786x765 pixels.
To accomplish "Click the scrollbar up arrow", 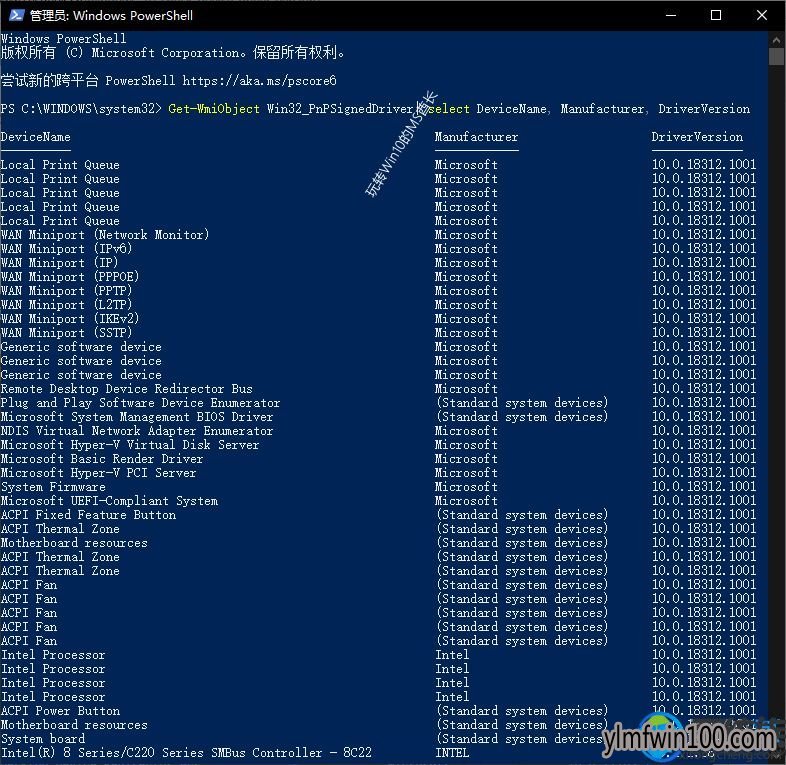I will pyautogui.click(x=776, y=39).
